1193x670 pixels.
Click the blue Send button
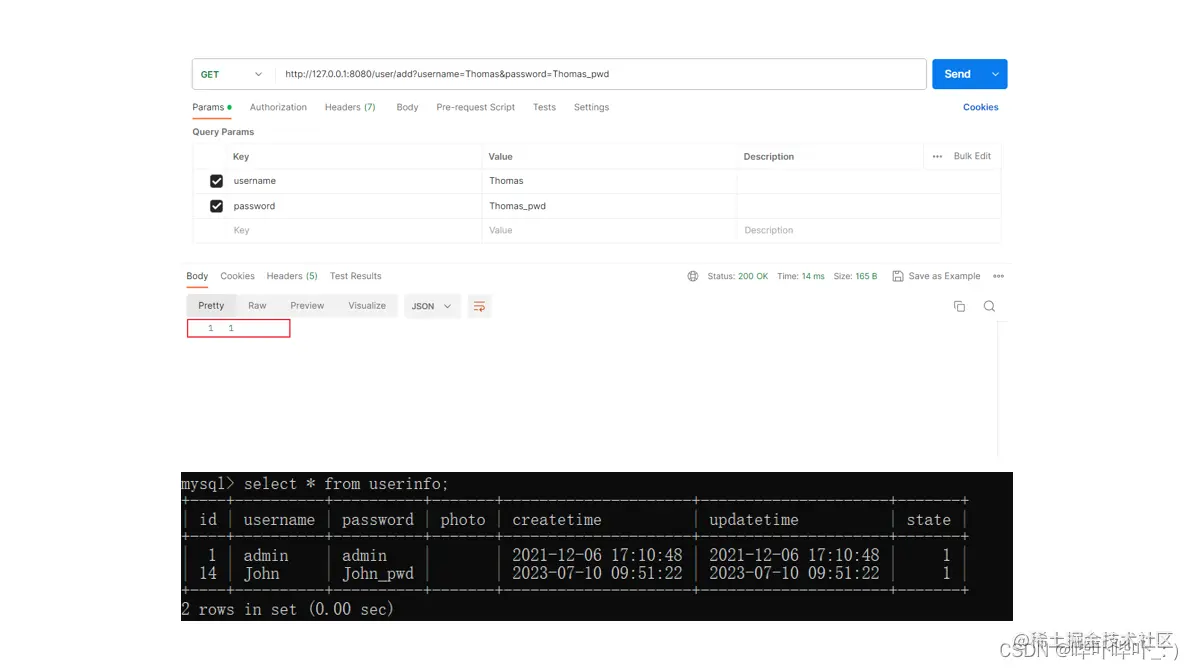click(957, 74)
